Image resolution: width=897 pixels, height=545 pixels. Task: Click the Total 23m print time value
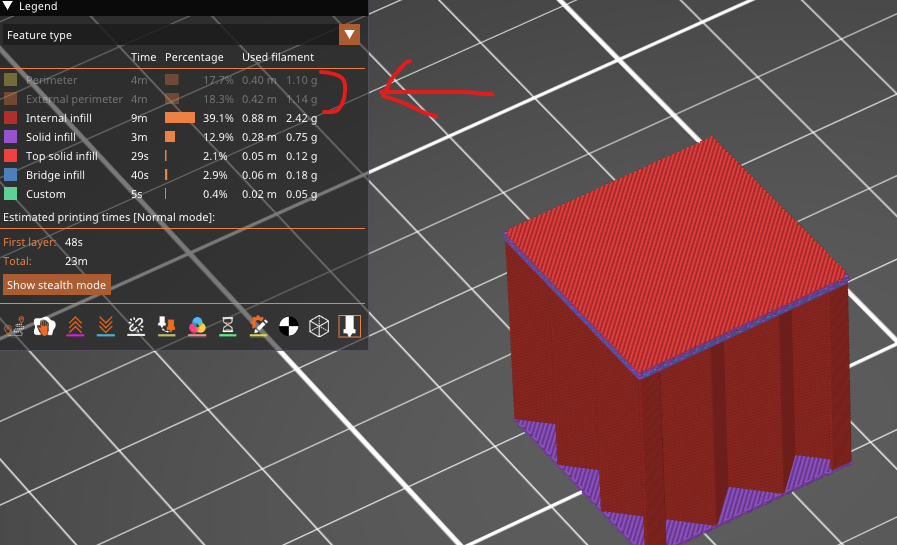point(76,261)
